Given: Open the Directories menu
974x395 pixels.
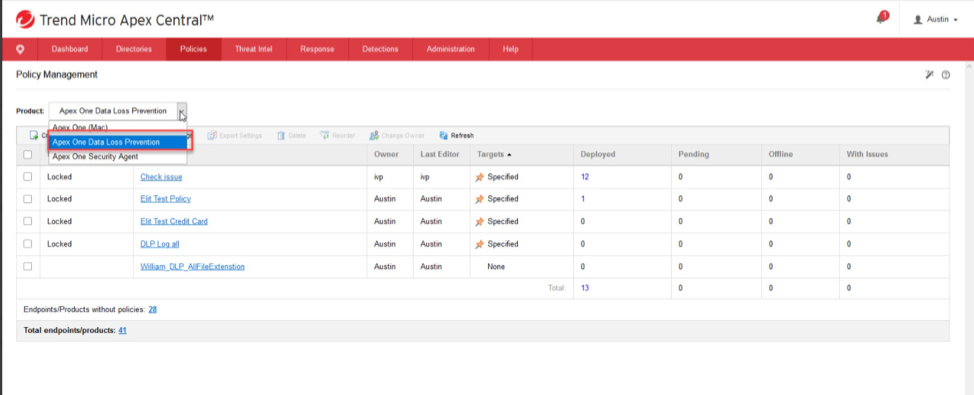Looking at the screenshot, I should [134, 49].
